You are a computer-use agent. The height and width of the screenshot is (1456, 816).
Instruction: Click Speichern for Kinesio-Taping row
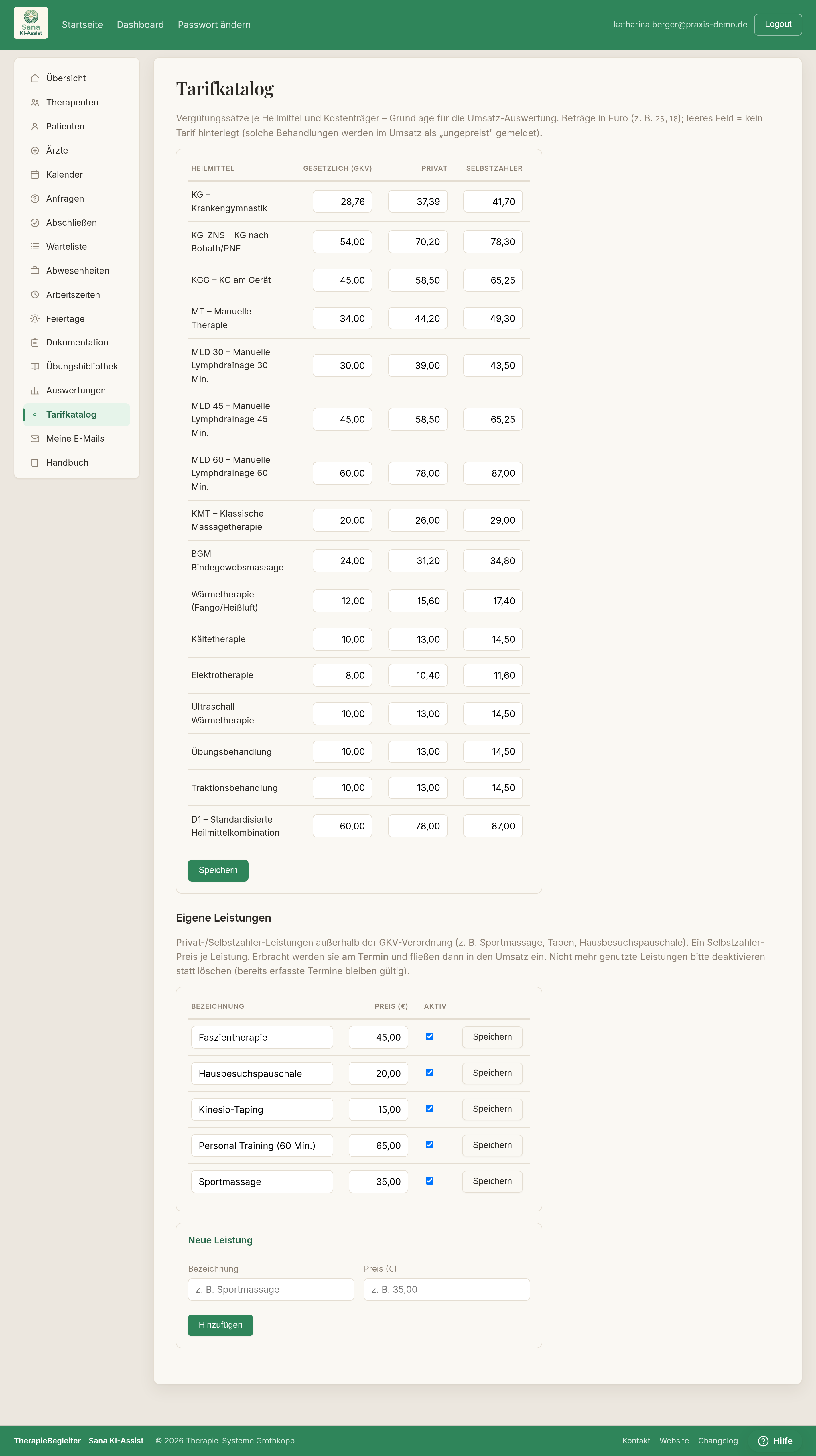(492, 1109)
